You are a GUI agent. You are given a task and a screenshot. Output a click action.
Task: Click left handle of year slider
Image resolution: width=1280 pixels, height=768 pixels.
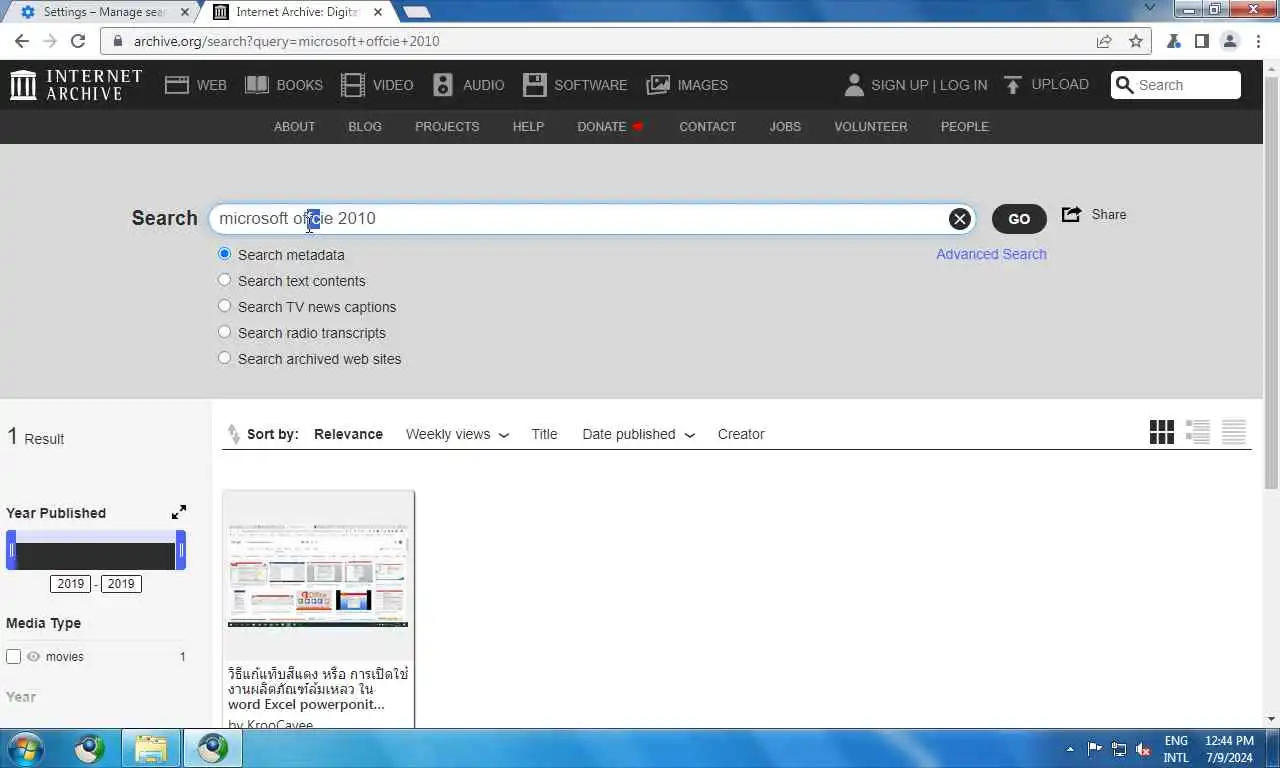pyautogui.click(x=12, y=551)
